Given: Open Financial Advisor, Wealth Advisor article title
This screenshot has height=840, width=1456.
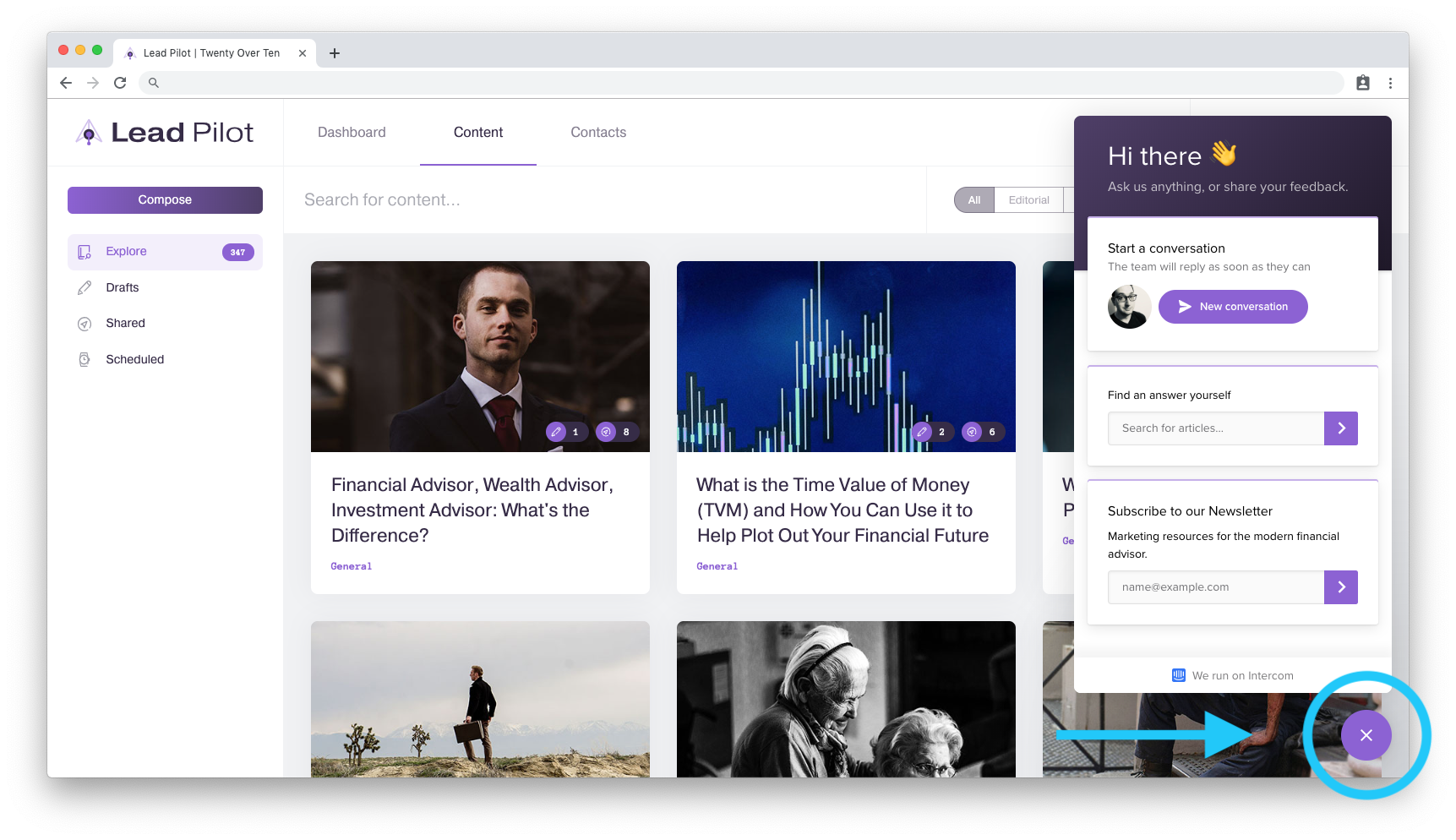Looking at the screenshot, I should (x=472, y=510).
